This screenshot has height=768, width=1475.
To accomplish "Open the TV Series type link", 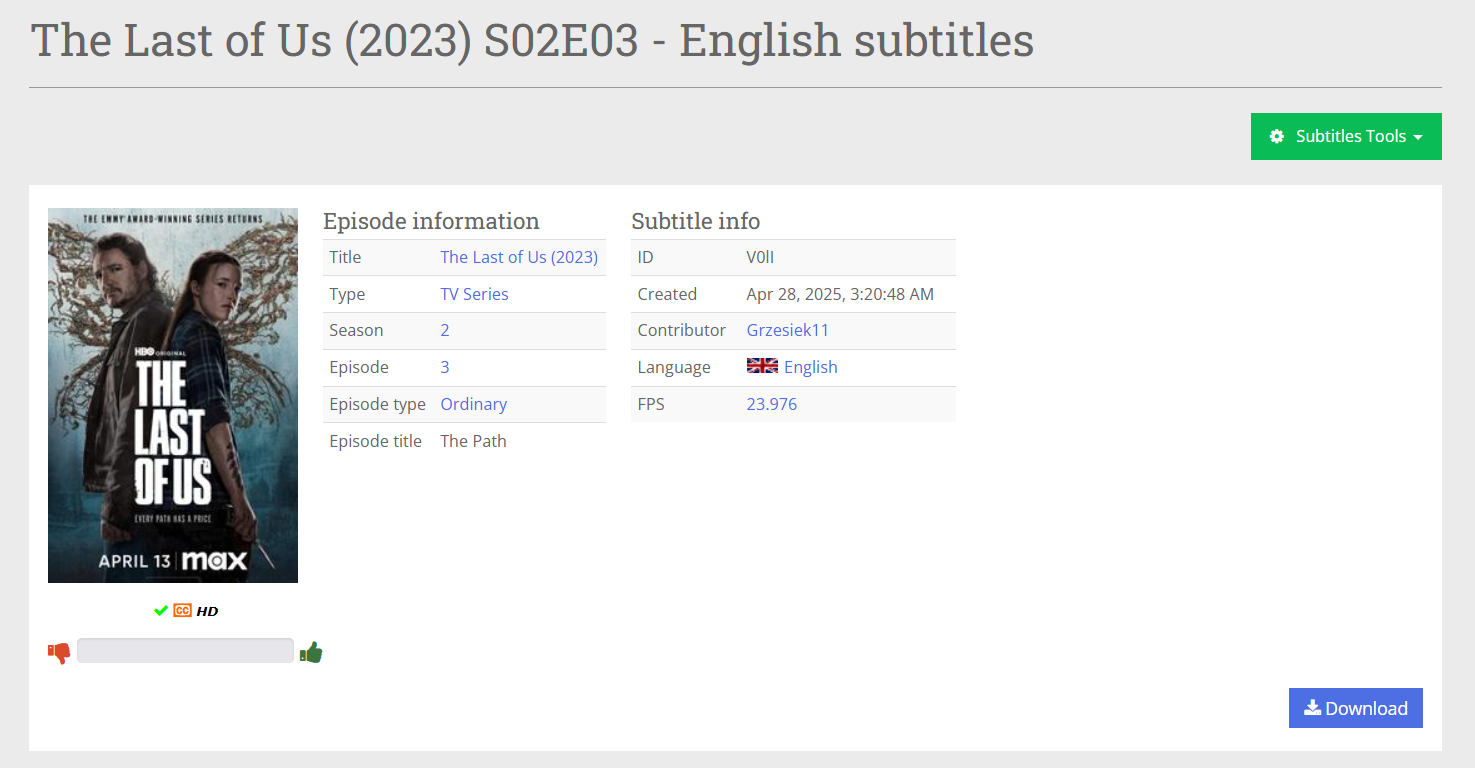I will pyautogui.click(x=474, y=294).
